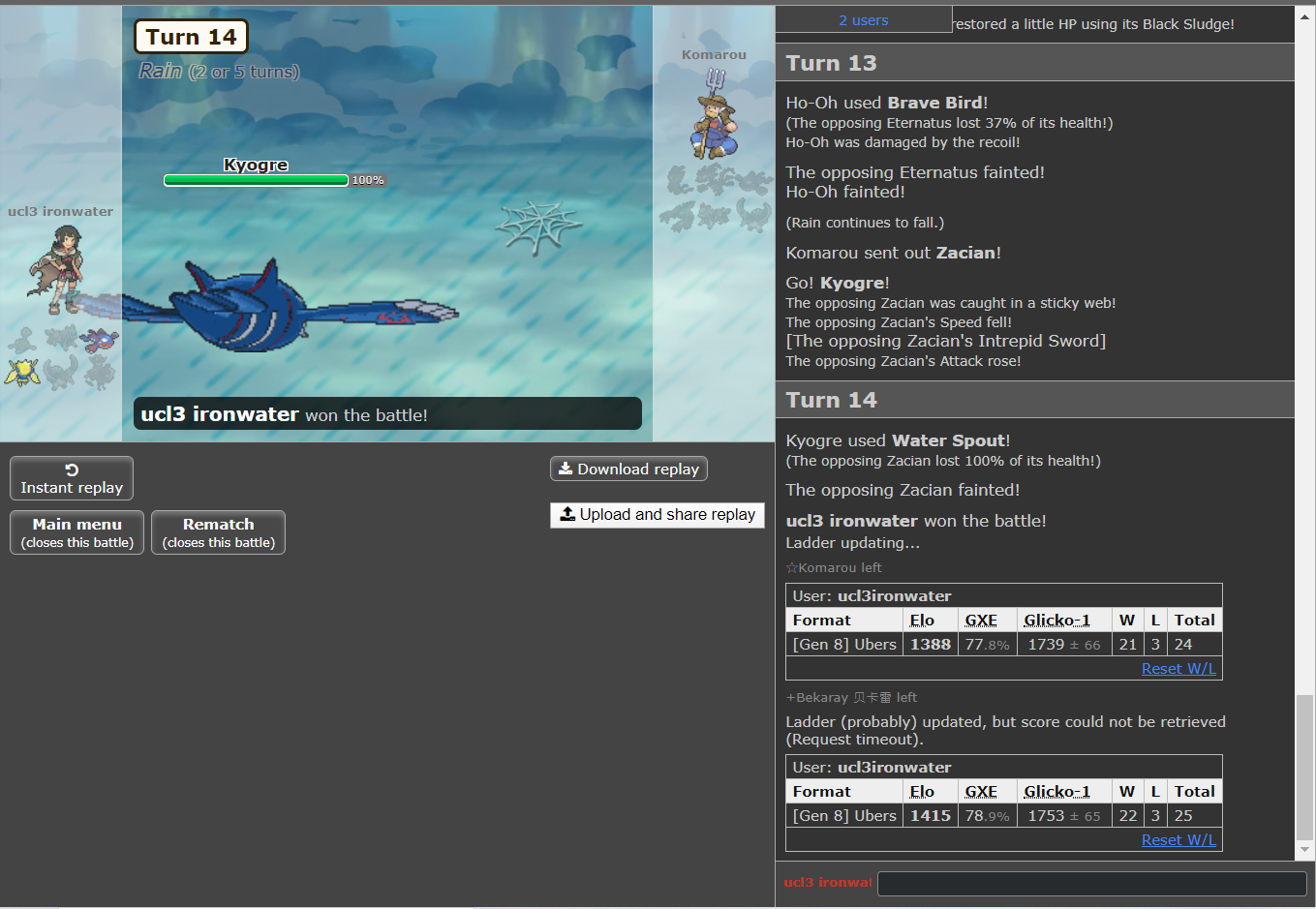
Task: Click the download icon in Download replay
Action: point(566,469)
